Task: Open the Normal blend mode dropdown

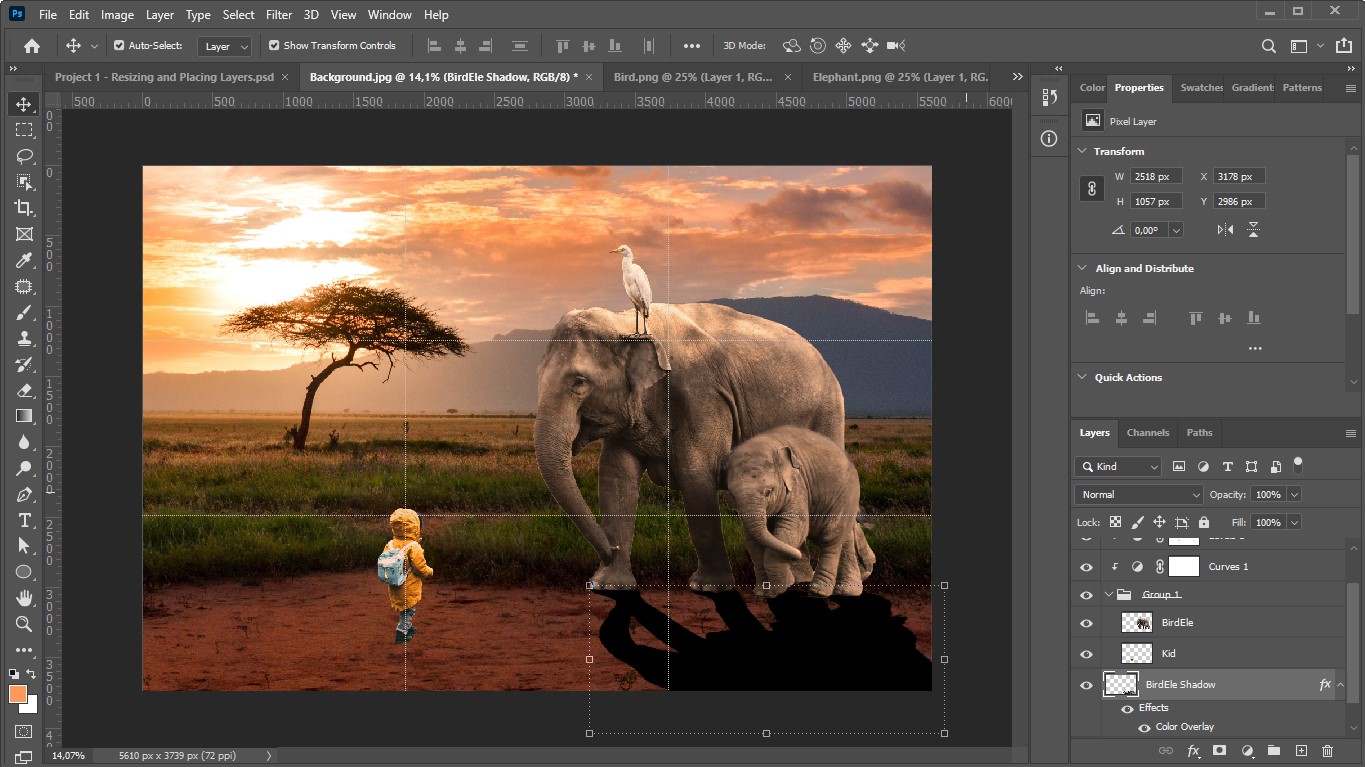Action: (1139, 495)
